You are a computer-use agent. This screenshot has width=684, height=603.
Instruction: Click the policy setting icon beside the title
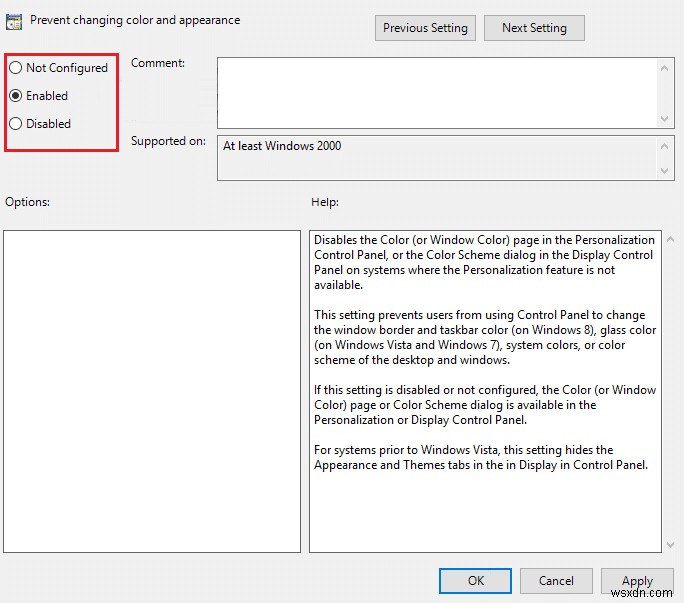click(15, 20)
